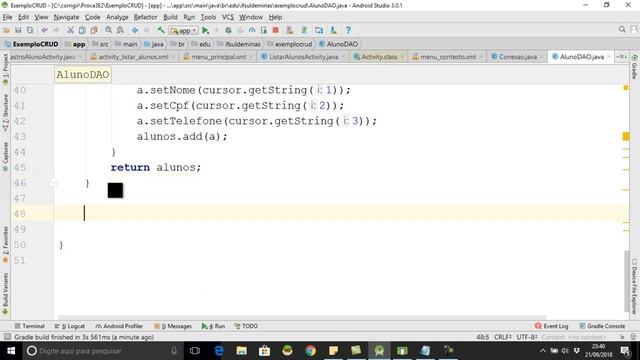Screen dimensions: 640x360
Task: Toggle the Build Variants tool window
Action: click(5, 293)
